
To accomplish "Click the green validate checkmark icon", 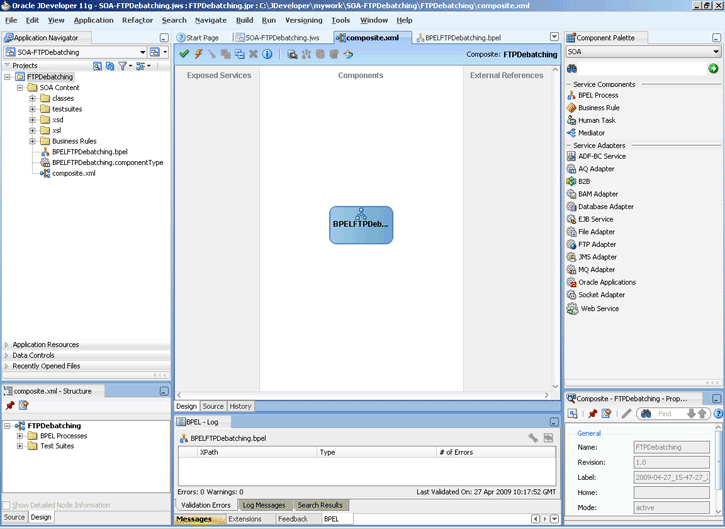I will 184,54.
